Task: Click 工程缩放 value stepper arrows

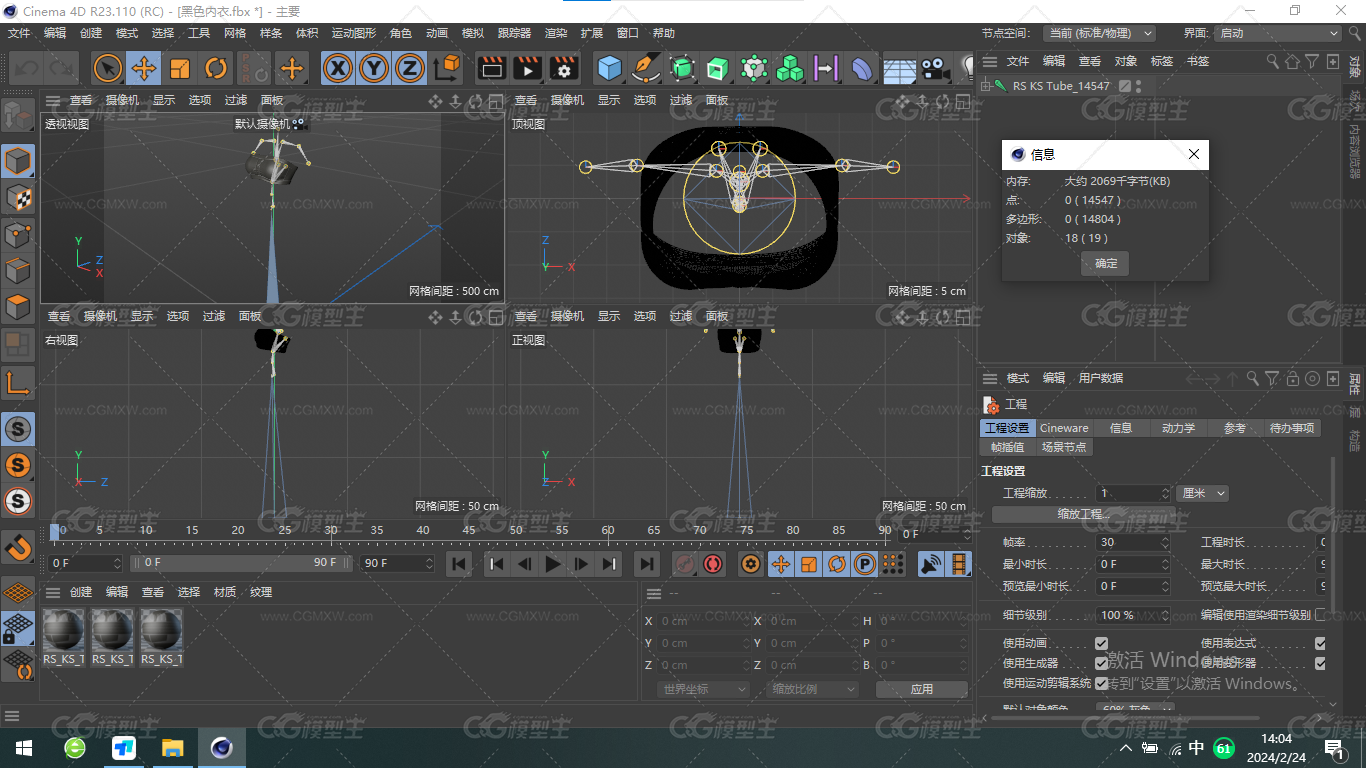Action: (1165, 493)
